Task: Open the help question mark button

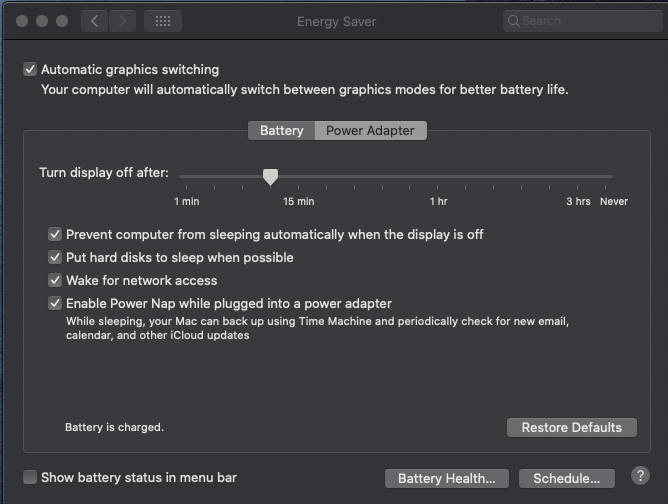Action: 640,475
